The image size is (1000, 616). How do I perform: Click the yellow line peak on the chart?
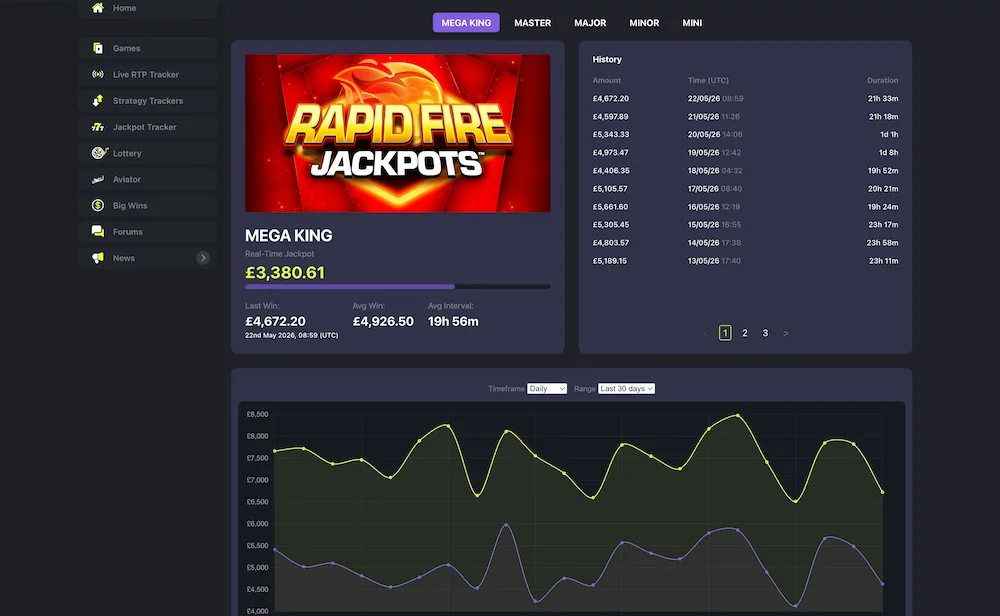[x=738, y=415]
